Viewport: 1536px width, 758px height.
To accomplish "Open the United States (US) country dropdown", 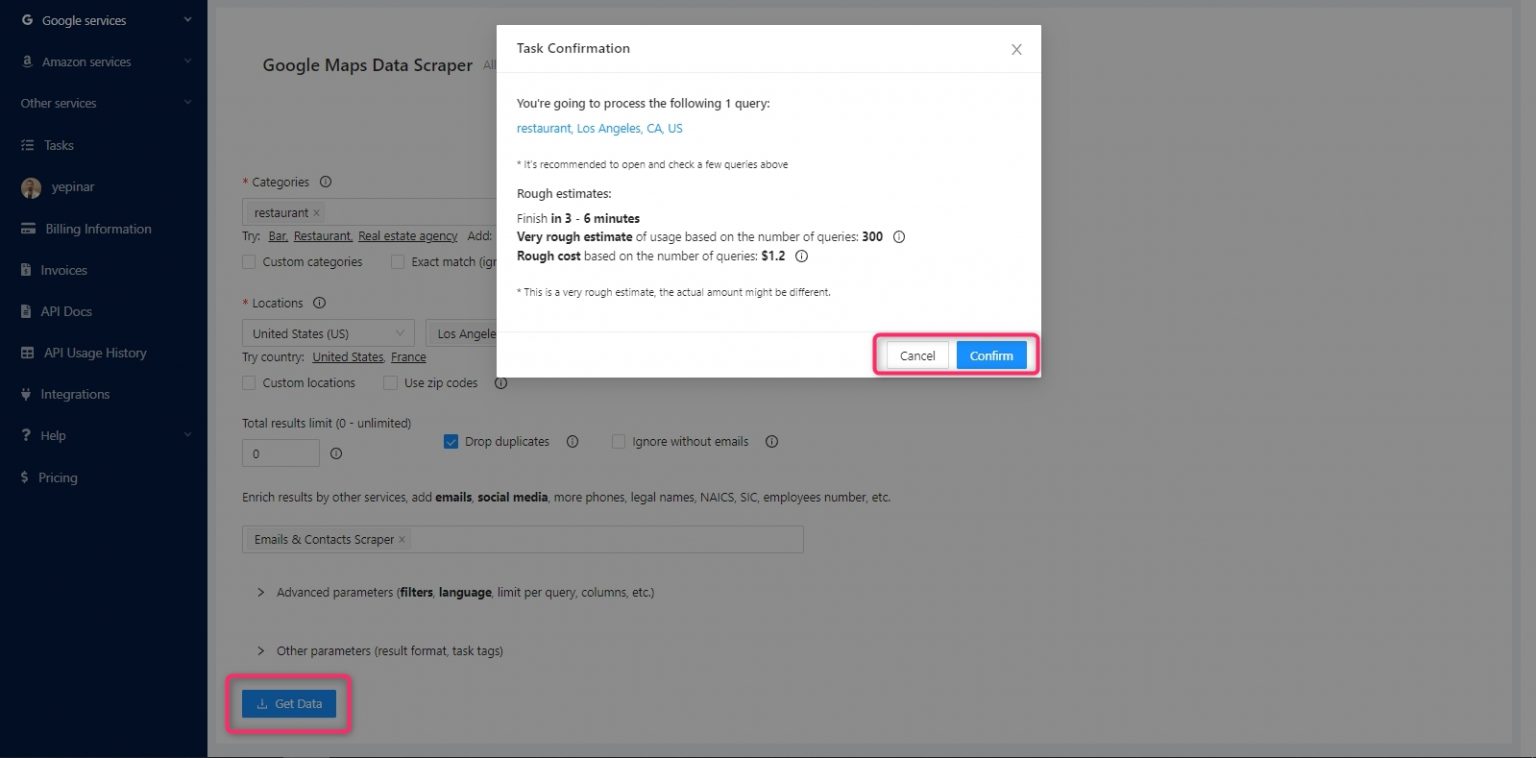I will [327, 332].
